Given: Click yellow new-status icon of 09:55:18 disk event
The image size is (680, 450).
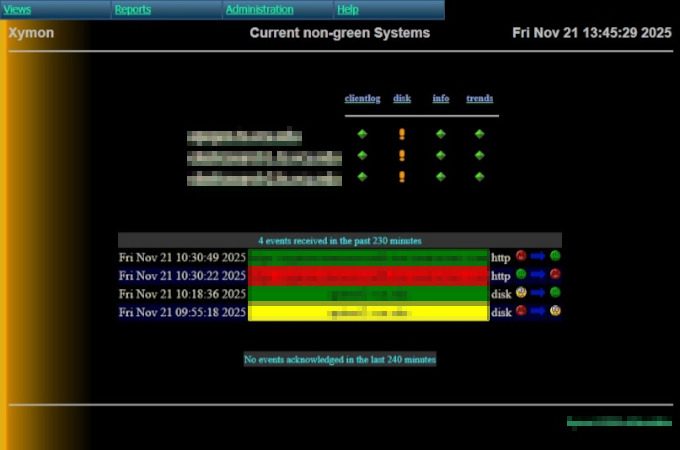Looking at the screenshot, I should click(x=555, y=310).
